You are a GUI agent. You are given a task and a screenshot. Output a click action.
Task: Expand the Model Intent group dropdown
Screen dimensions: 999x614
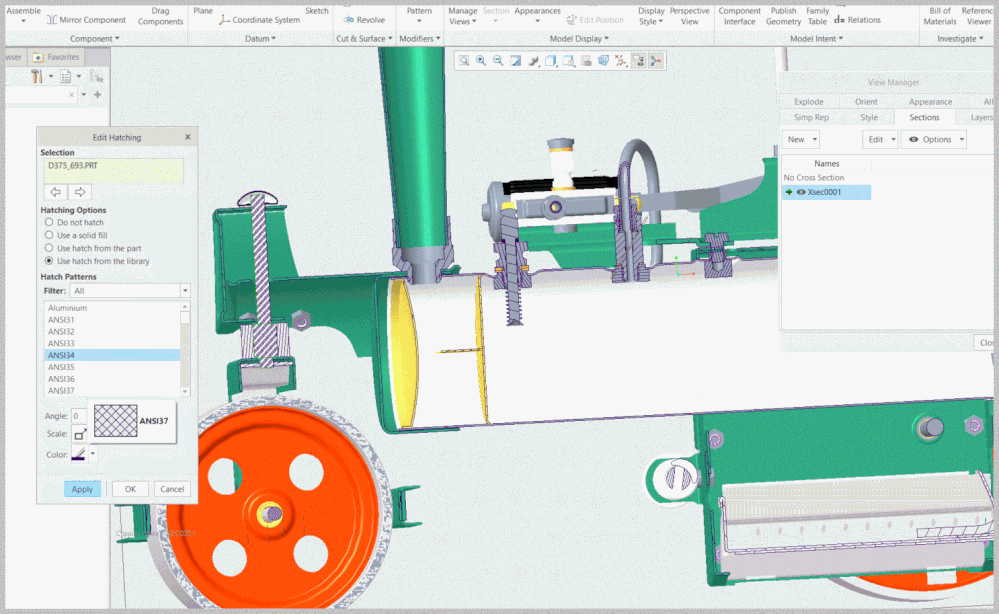pos(817,39)
